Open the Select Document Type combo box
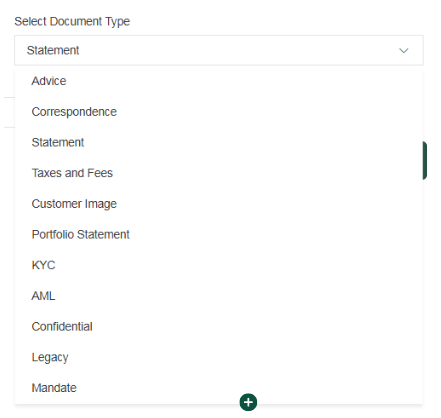Image resolution: width=441 pixels, height=418 pixels. point(219,50)
